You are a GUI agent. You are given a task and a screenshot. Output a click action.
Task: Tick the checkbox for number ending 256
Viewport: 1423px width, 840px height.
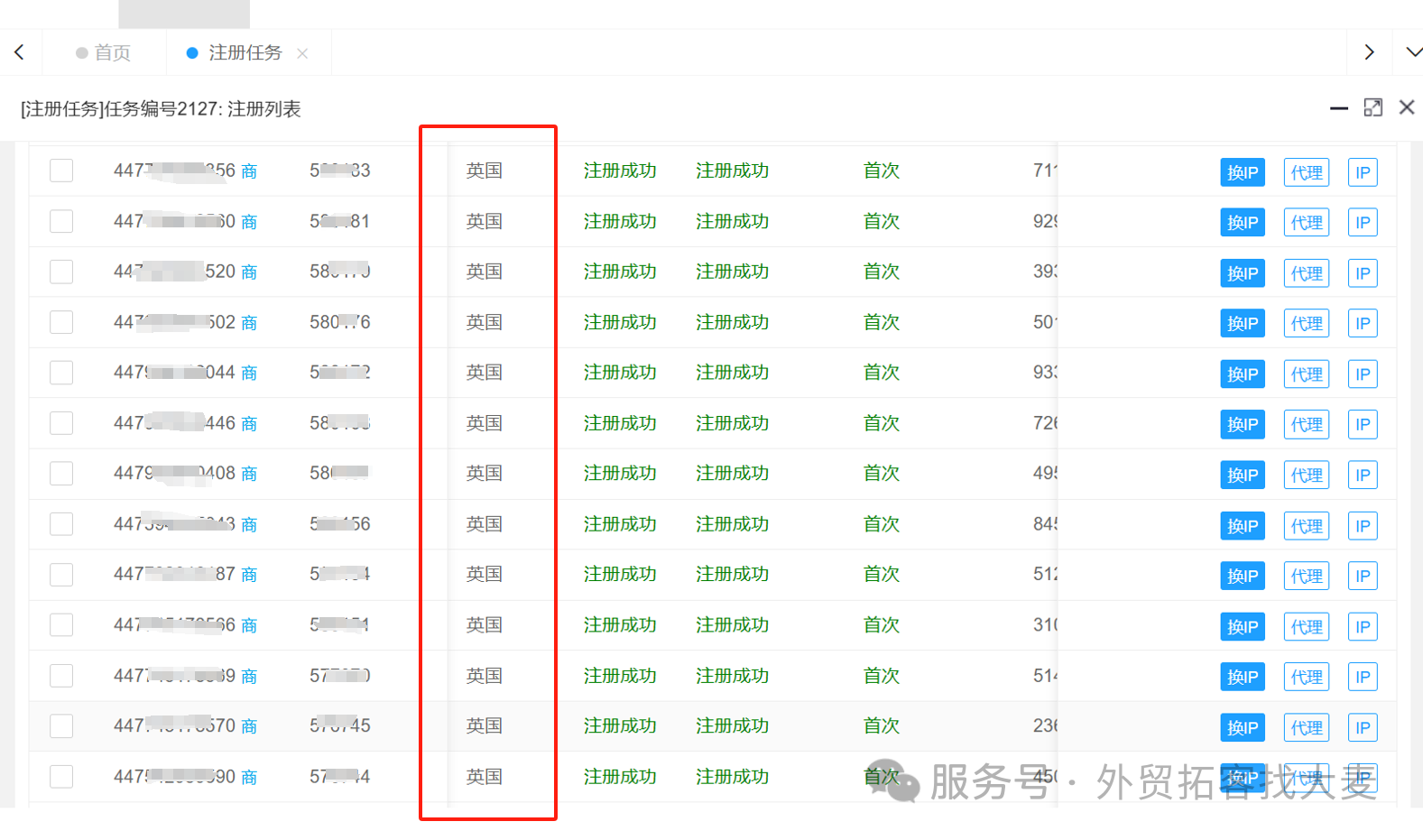click(x=61, y=171)
